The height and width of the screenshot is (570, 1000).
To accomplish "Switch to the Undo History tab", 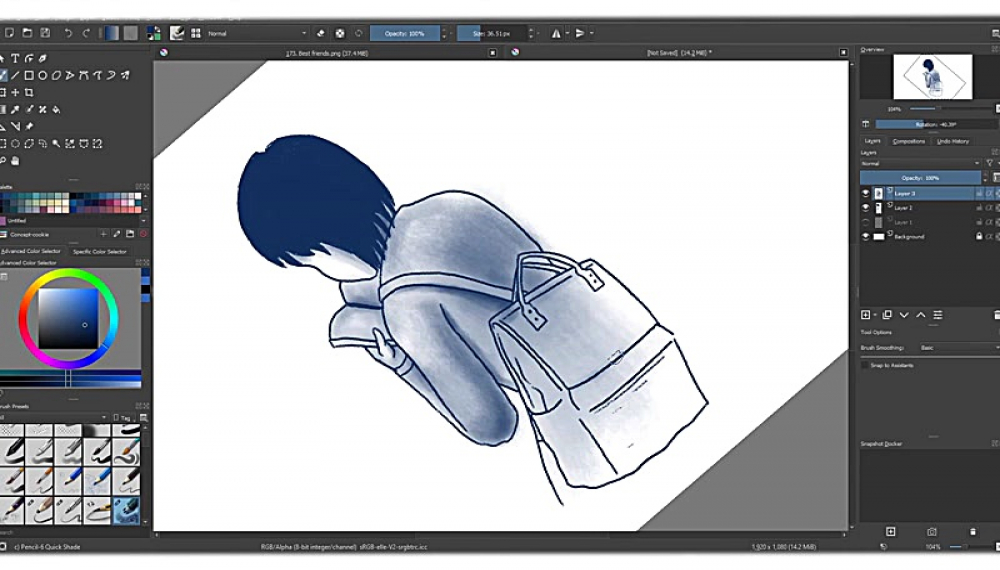I will tap(953, 141).
